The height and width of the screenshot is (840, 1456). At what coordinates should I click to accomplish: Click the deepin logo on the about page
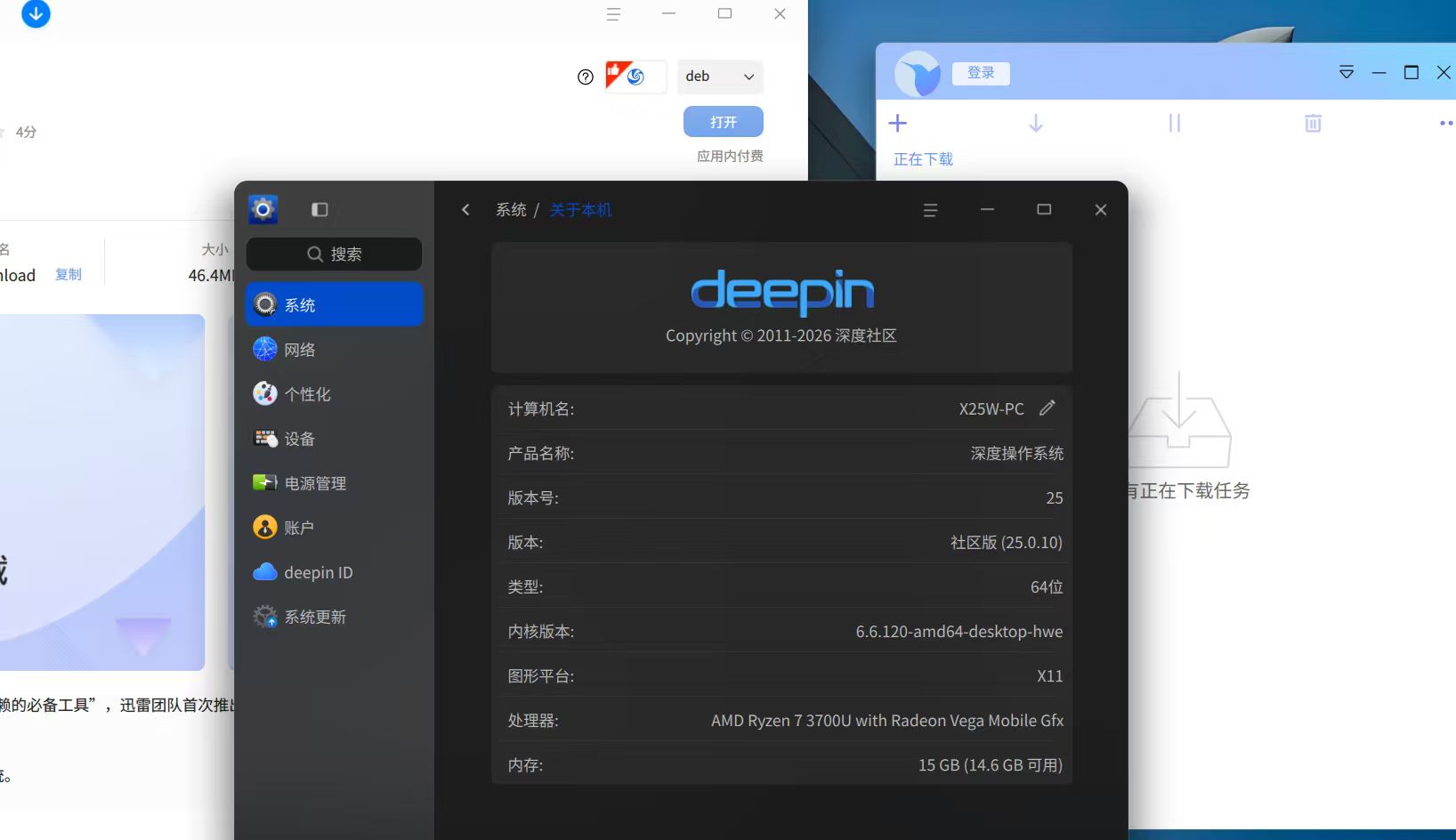tap(782, 292)
